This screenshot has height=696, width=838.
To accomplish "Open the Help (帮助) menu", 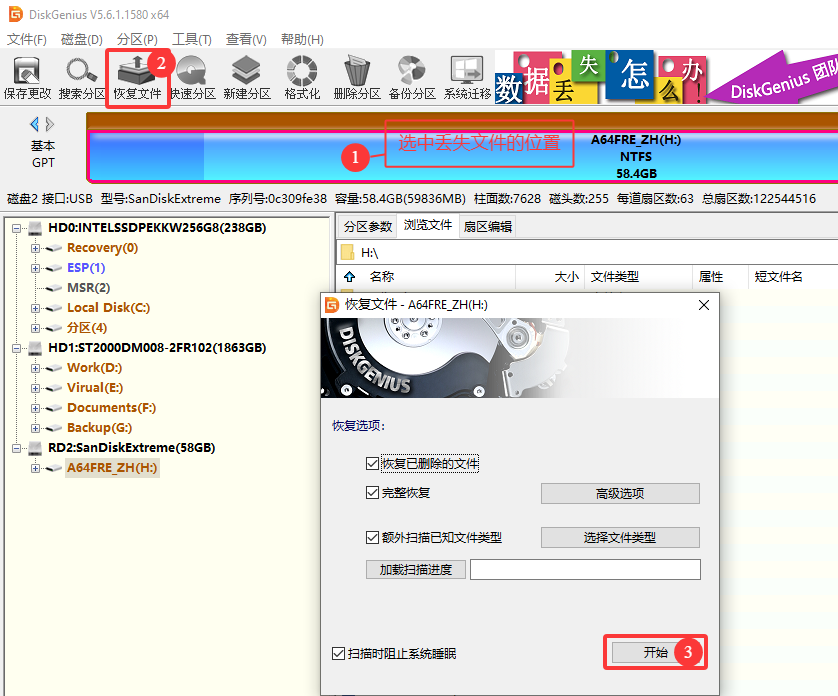I will (302, 40).
